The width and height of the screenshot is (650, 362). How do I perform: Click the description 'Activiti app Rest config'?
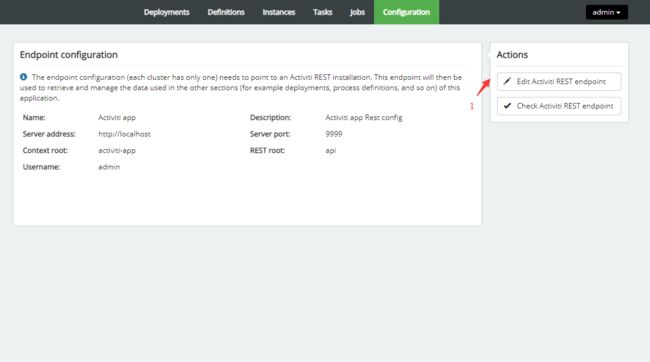[364, 117]
